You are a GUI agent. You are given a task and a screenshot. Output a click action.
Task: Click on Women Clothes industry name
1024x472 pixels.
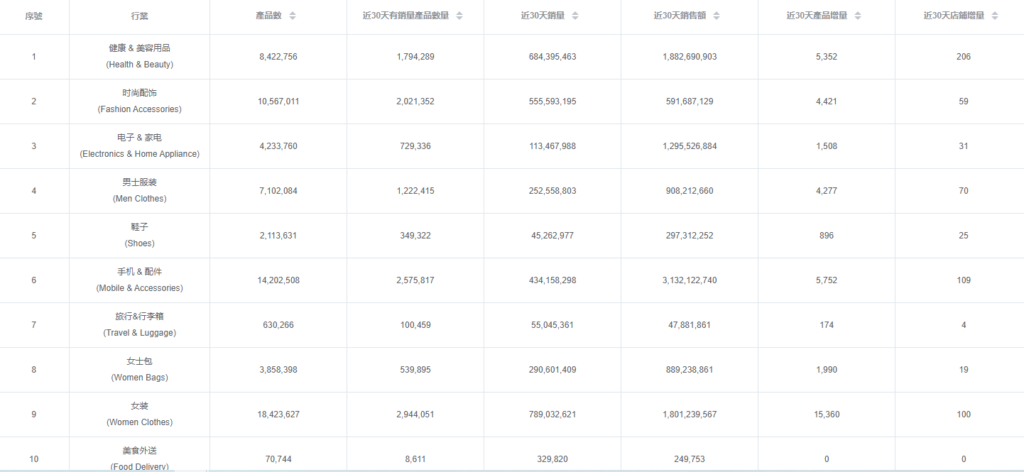pyautogui.click(x=139, y=413)
